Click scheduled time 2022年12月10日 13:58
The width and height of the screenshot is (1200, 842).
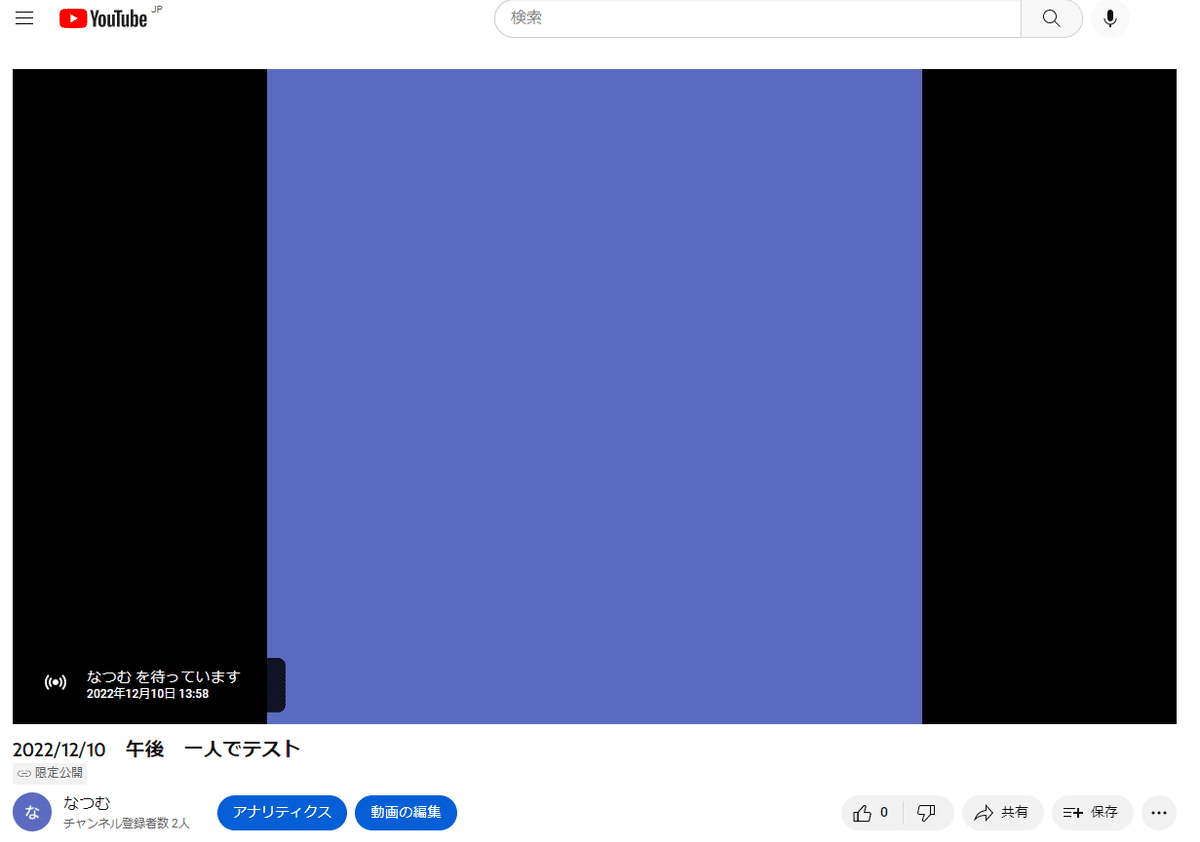coord(148,693)
